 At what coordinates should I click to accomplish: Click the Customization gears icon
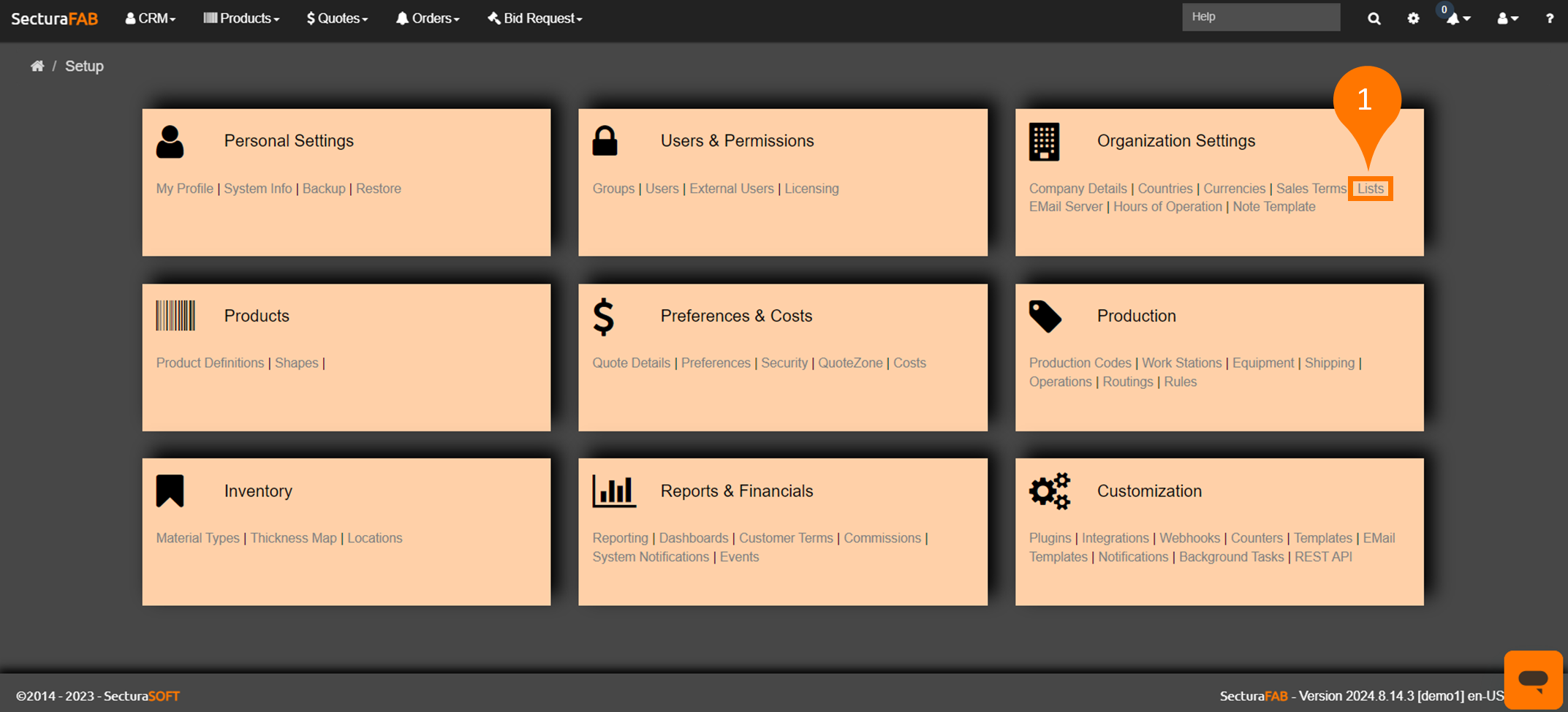point(1049,491)
